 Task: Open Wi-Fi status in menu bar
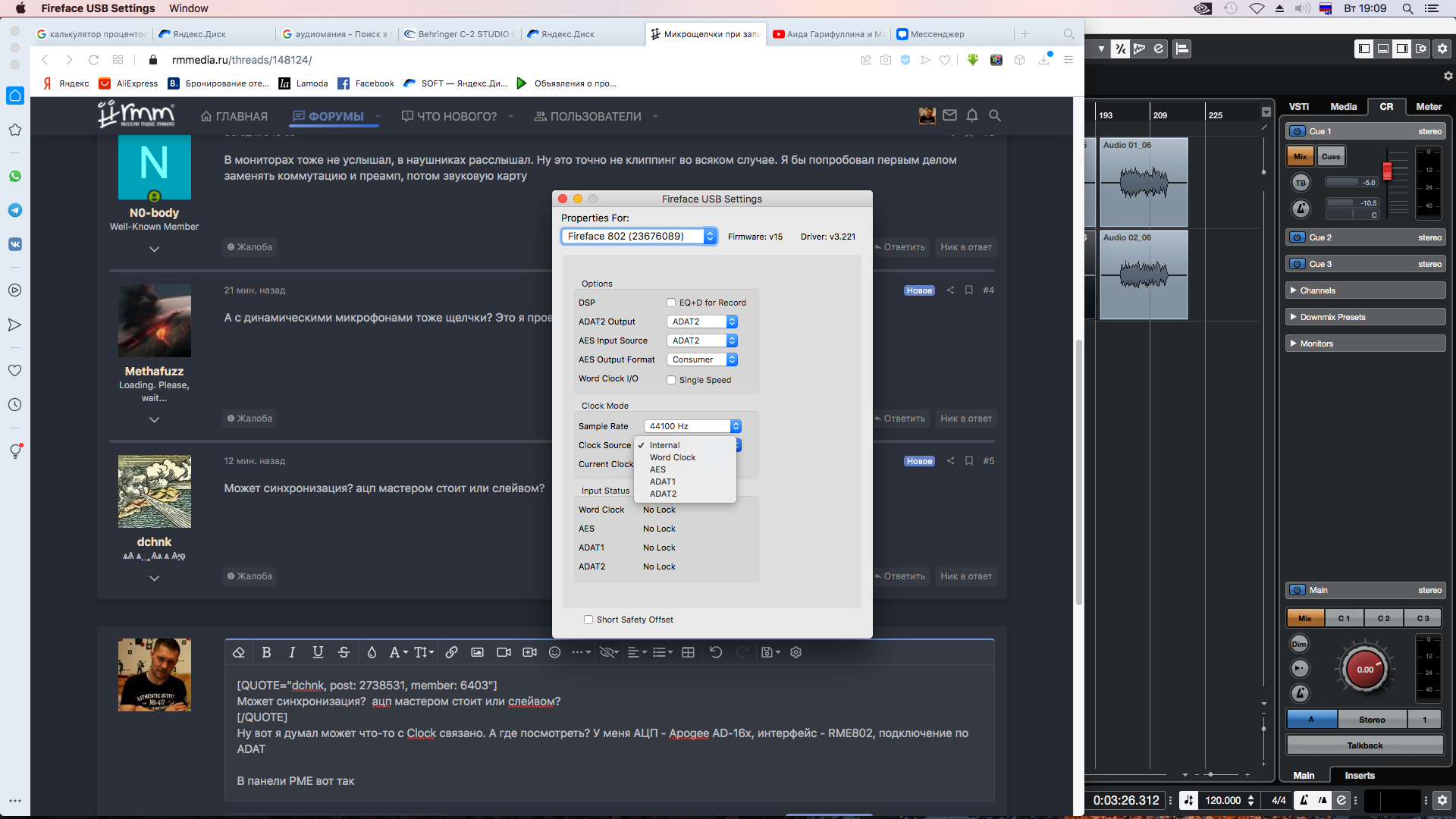1257,8
